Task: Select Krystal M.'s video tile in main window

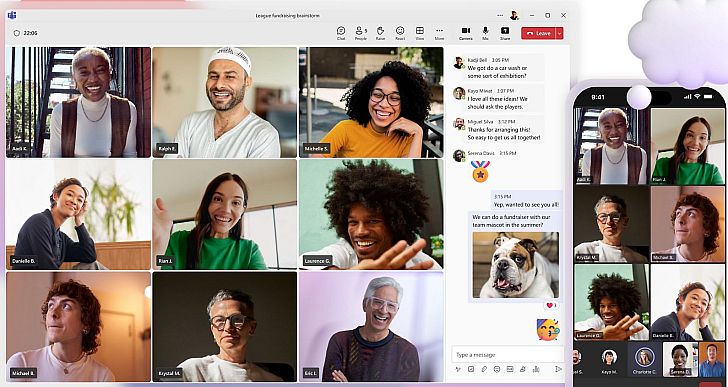Action: coord(225,327)
